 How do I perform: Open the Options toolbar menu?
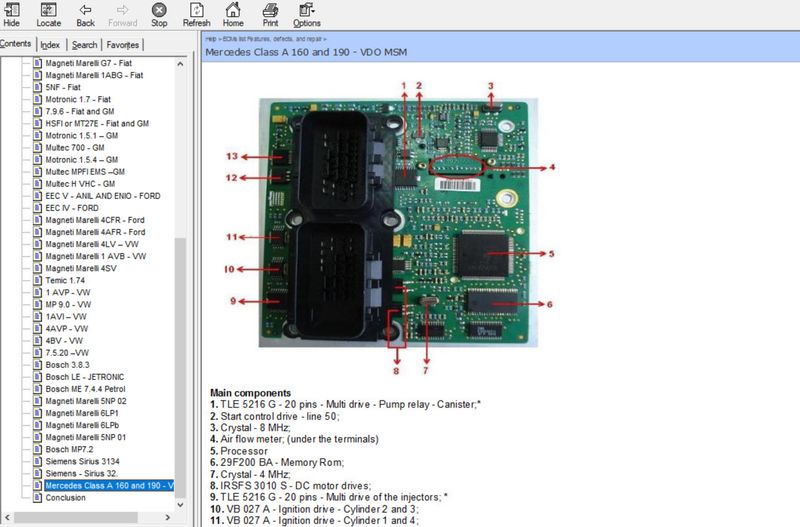point(307,14)
